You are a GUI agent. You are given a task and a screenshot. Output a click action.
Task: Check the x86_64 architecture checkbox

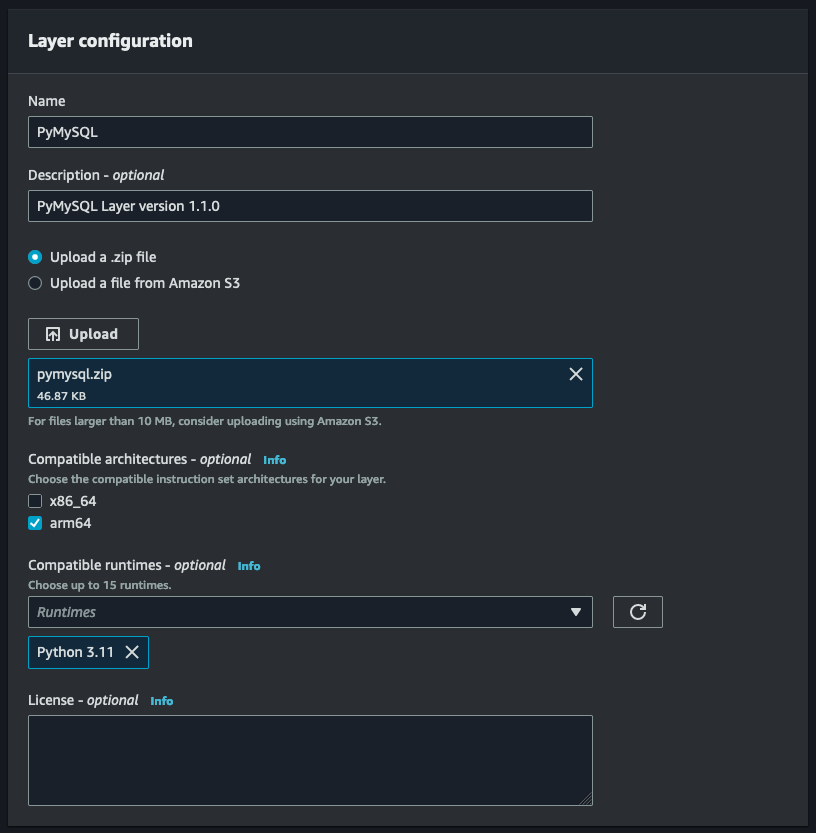coord(35,501)
